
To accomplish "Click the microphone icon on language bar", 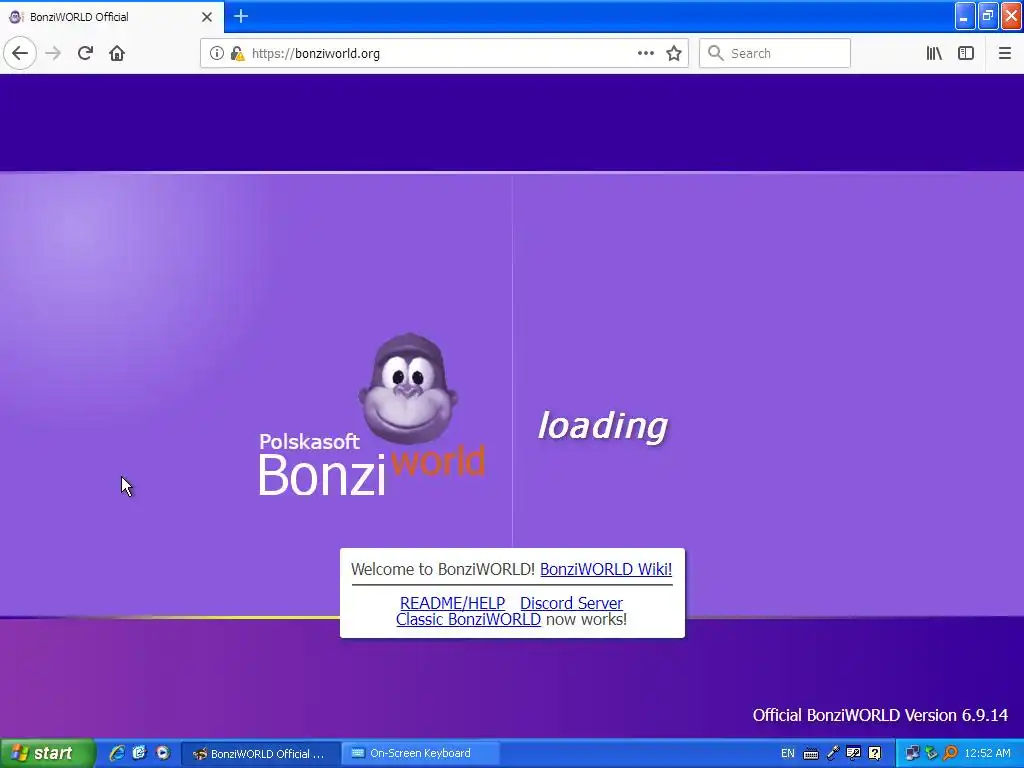I will pos(832,754).
